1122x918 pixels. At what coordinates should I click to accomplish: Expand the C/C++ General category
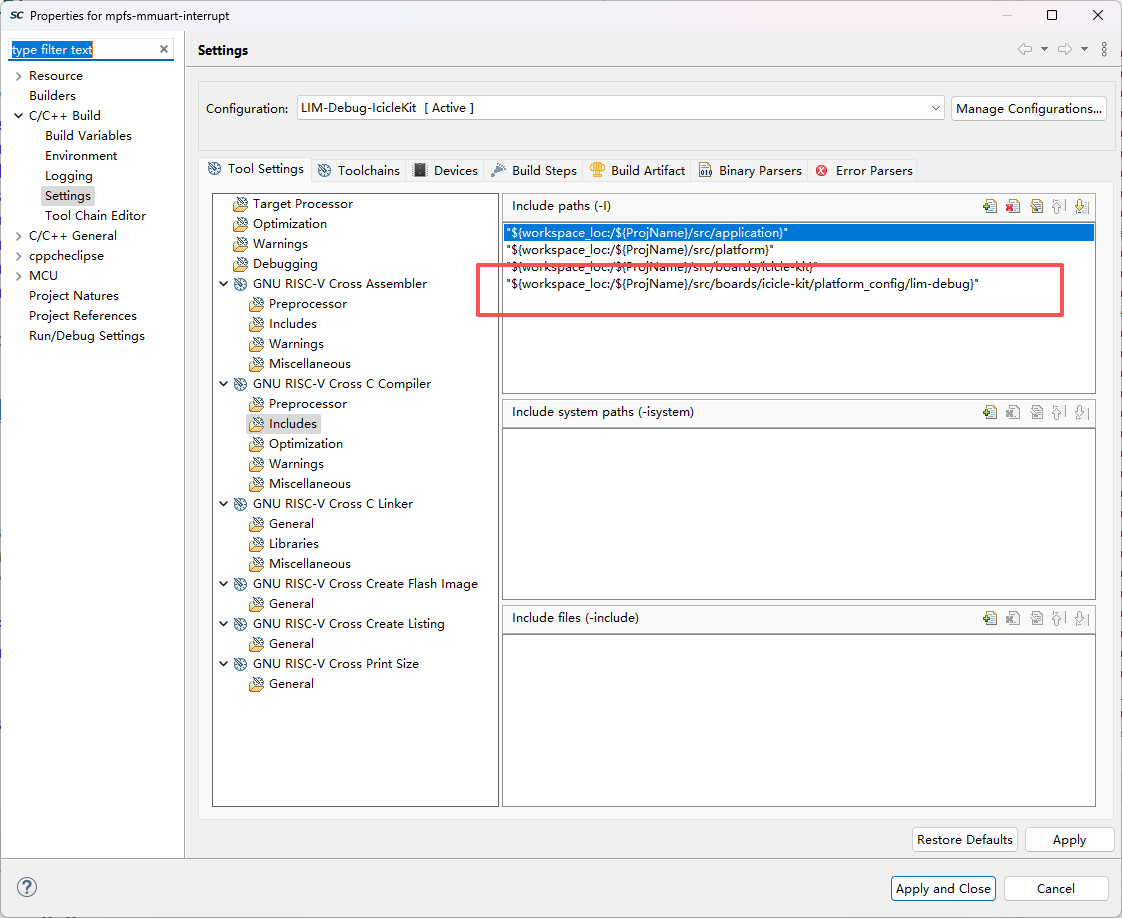coord(19,236)
